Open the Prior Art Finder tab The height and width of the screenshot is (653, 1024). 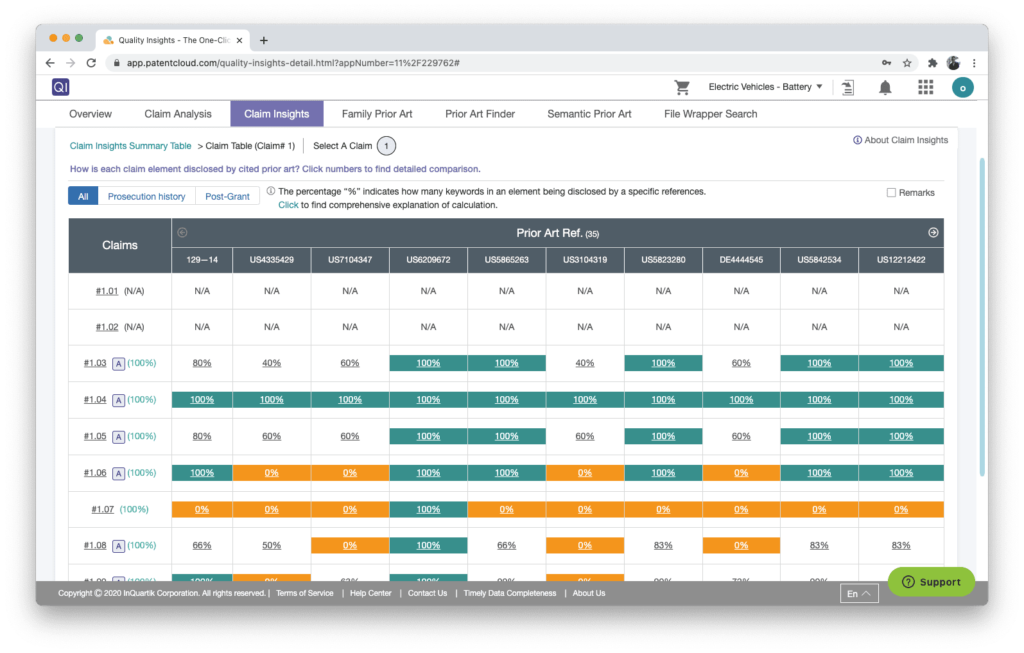tap(479, 113)
